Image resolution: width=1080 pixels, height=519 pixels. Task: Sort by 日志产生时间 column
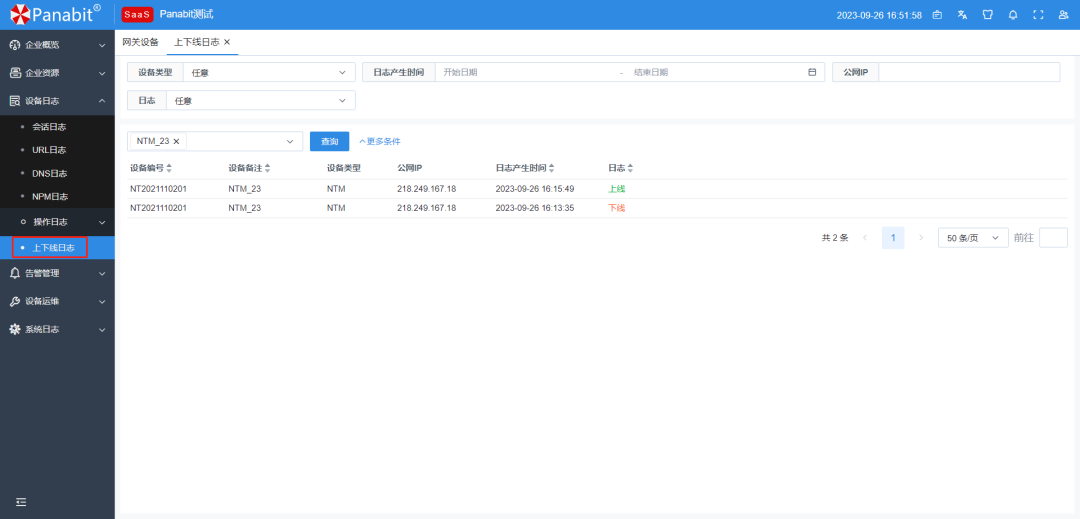pyautogui.click(x=551, y=168)
